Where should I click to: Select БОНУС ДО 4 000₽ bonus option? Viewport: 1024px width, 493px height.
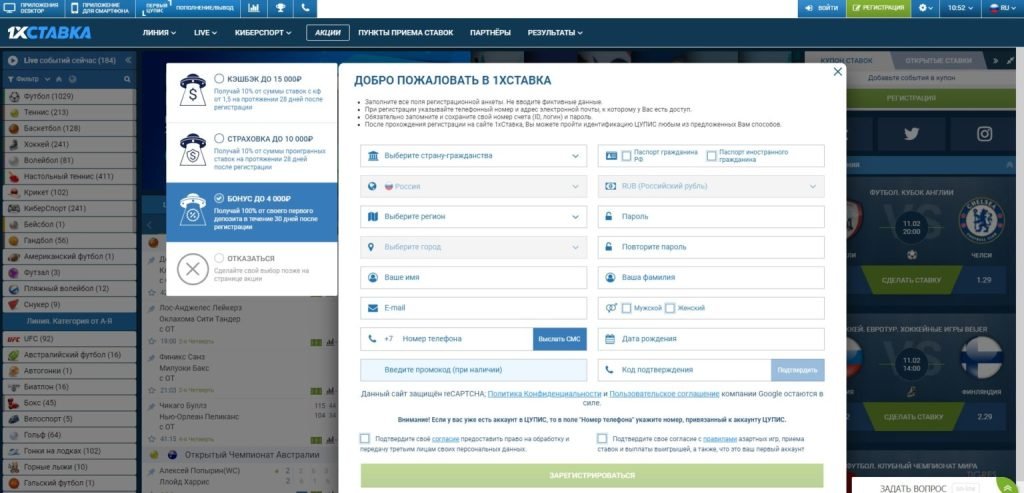219,198
